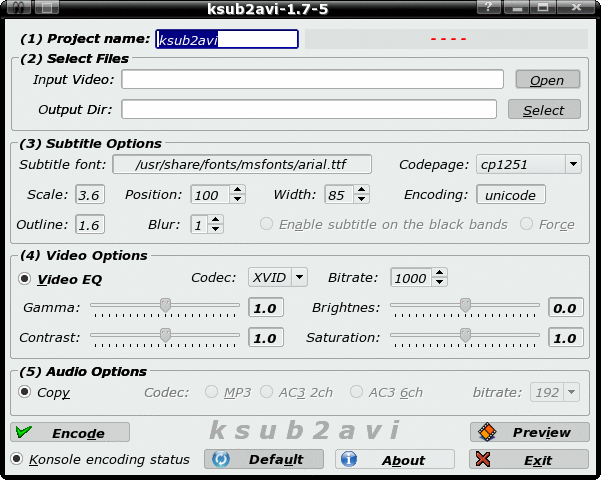Screen dimensions: 601x480
Task: Click the red X Exit icon
Action: point(483,459)
